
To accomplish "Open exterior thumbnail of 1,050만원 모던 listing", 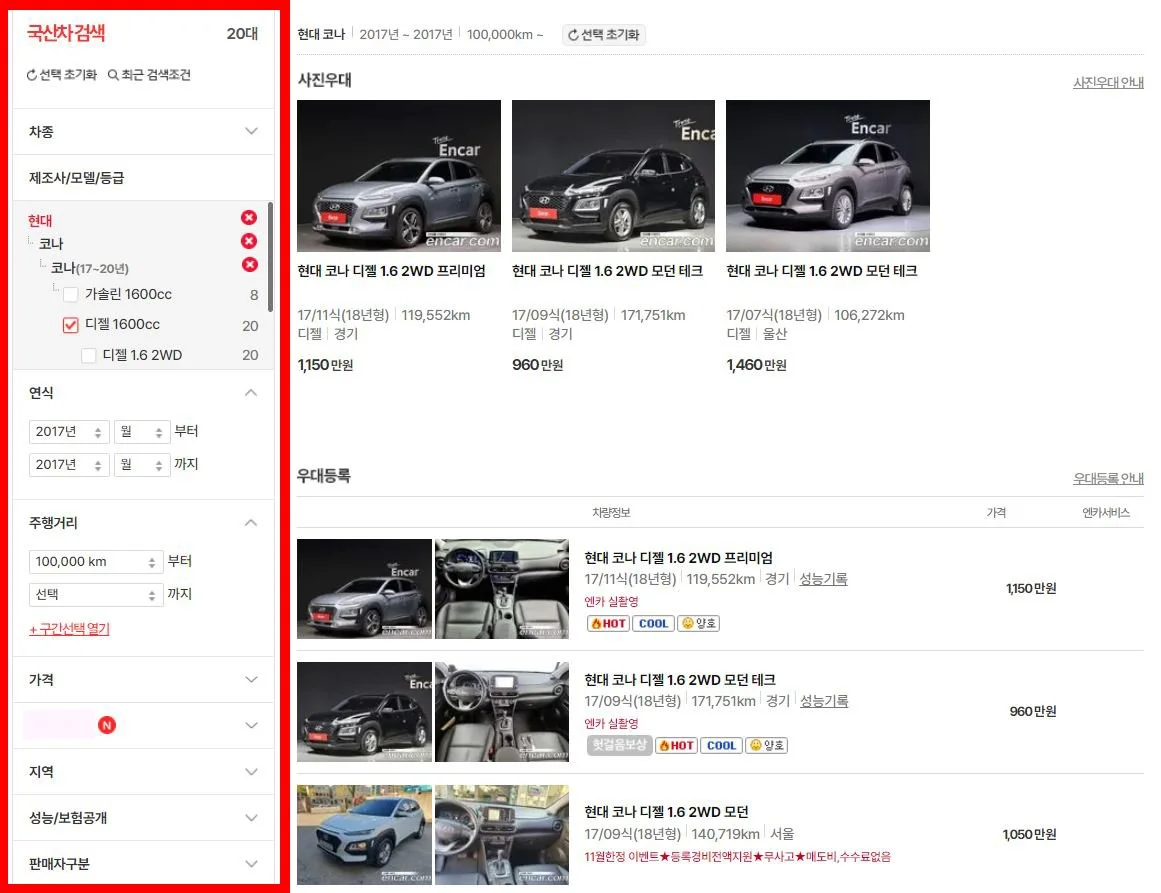I will coord(364,835).
